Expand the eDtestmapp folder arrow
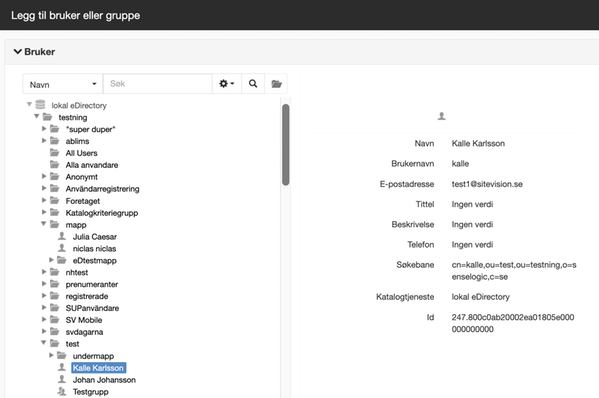This screenshot has height=398, width=599. tap(51, 260)
